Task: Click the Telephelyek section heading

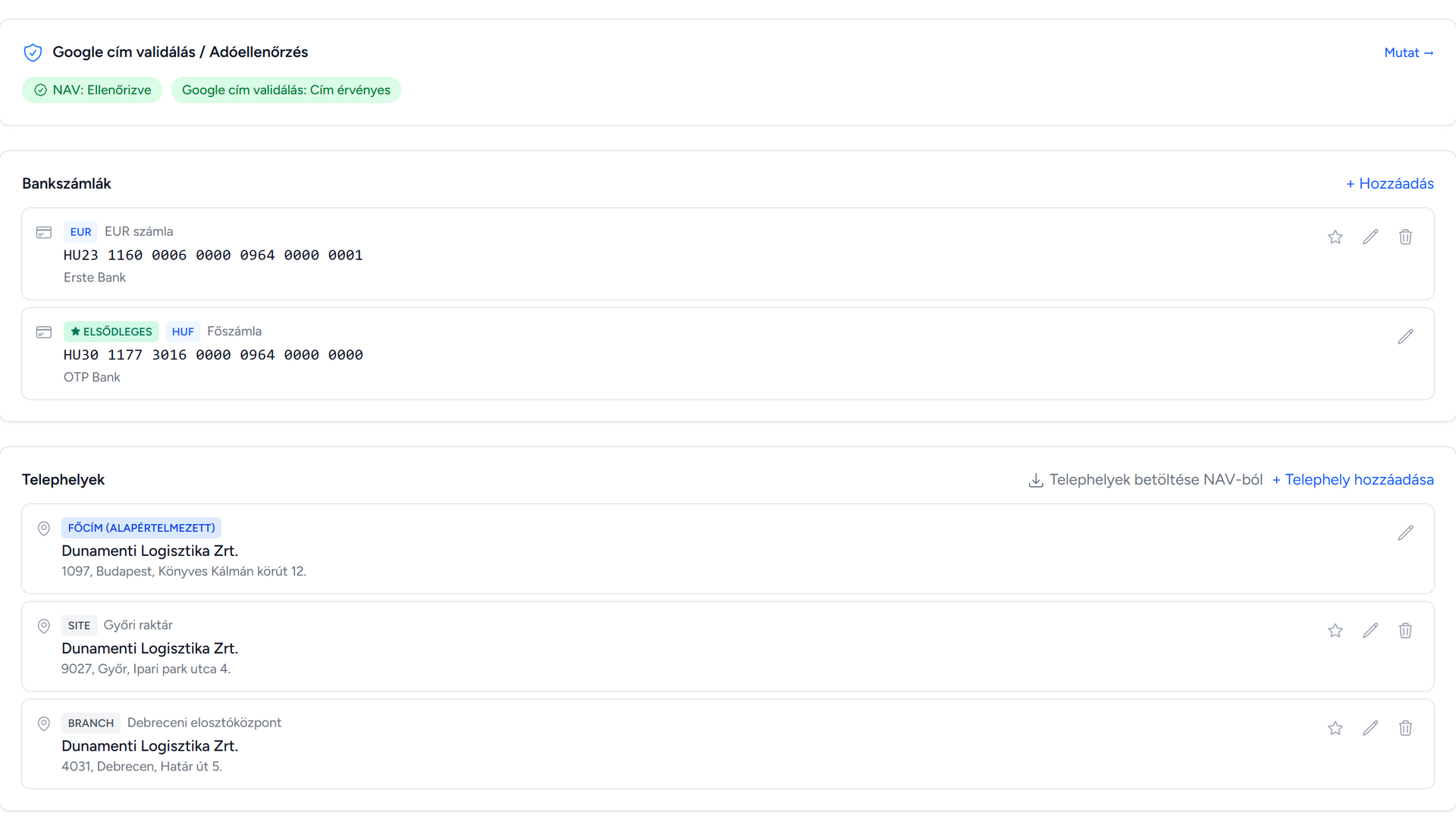Action: point(64,480)
